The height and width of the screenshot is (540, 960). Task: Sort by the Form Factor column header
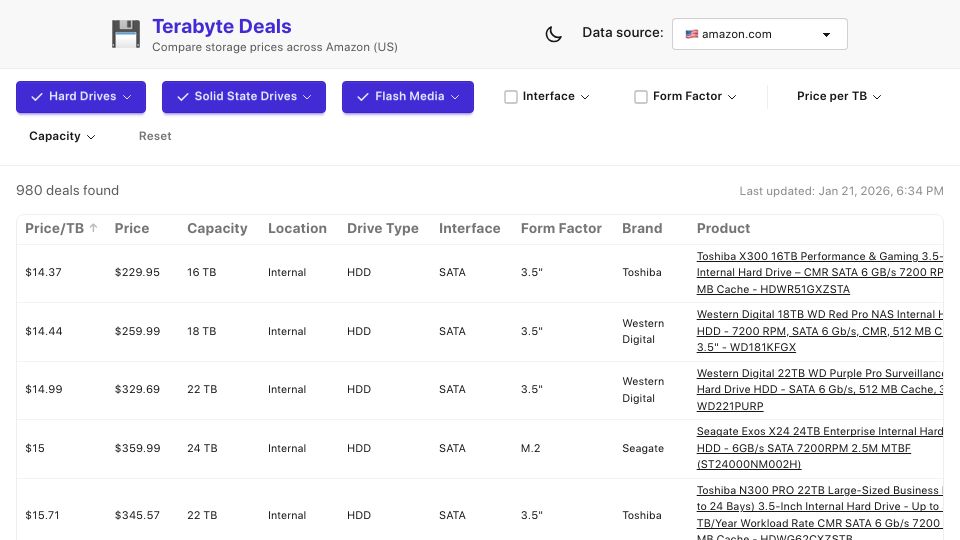coord(561,228)
